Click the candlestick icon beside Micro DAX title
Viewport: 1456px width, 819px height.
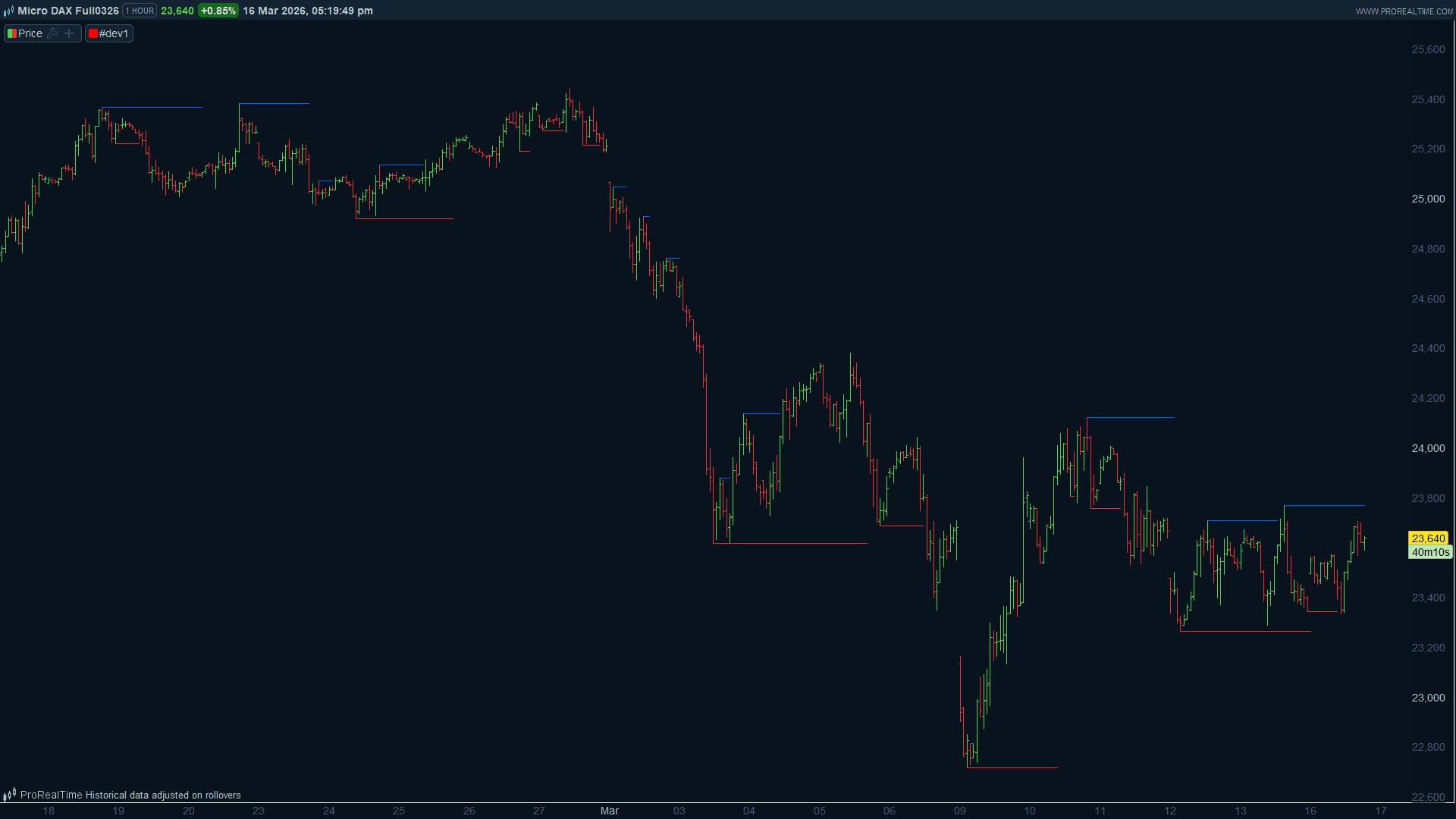(9, 11)
